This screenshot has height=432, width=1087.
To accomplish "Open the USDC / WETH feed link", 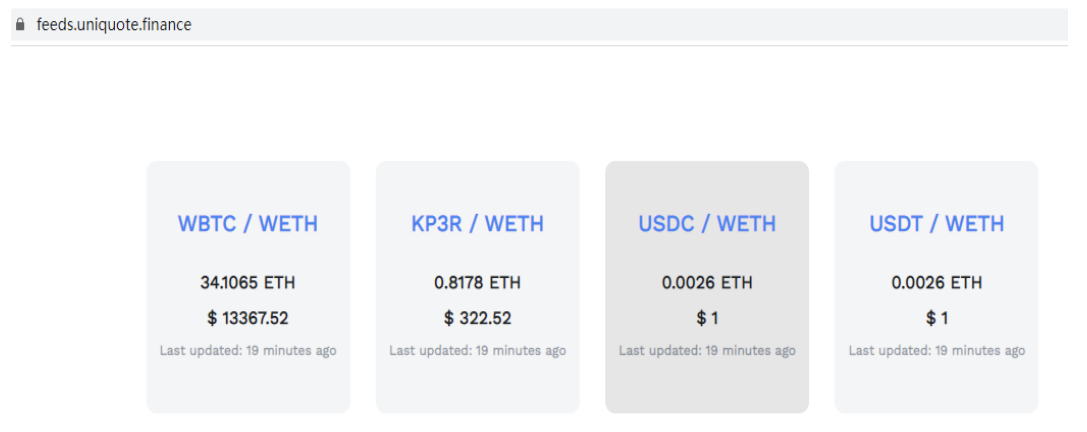I will pyautogui.click(x=707, y=224).
